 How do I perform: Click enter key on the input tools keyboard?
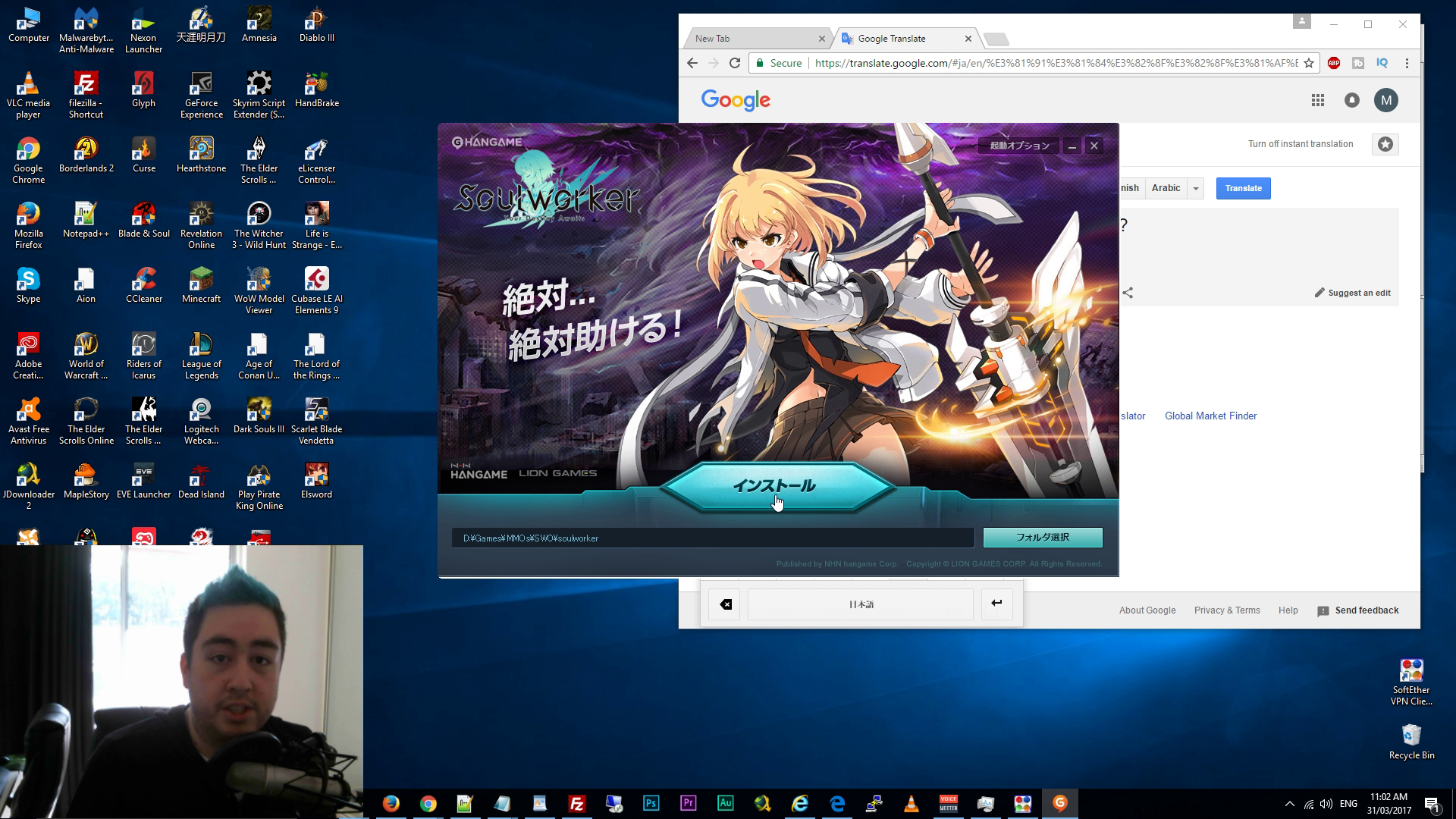click(x=996, y=604)
